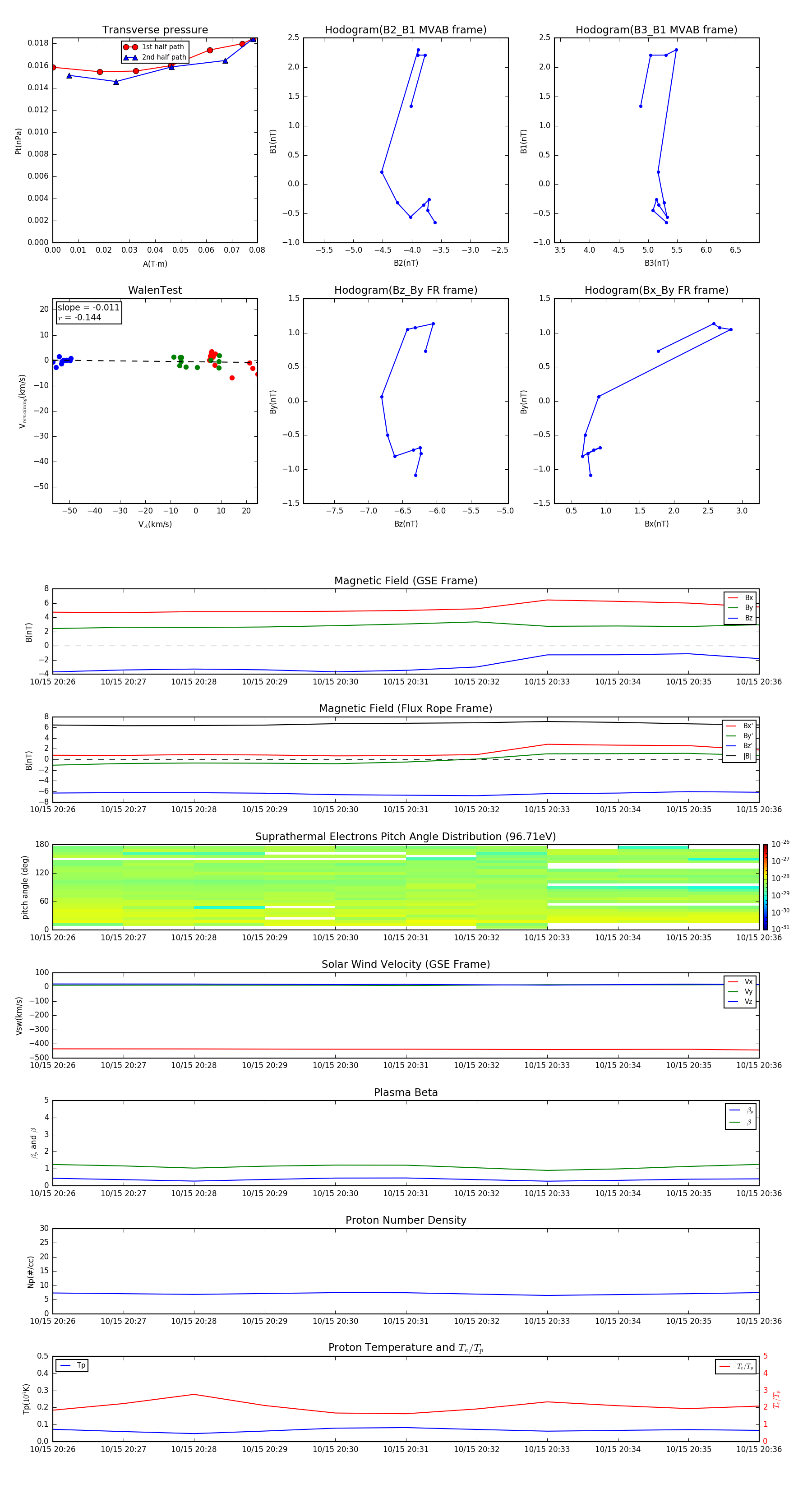The width and height of the screenshot is (812, 1489).
Task: Click the 'Np(#/cc)' y-axis label
Action: pos(31,1271)
